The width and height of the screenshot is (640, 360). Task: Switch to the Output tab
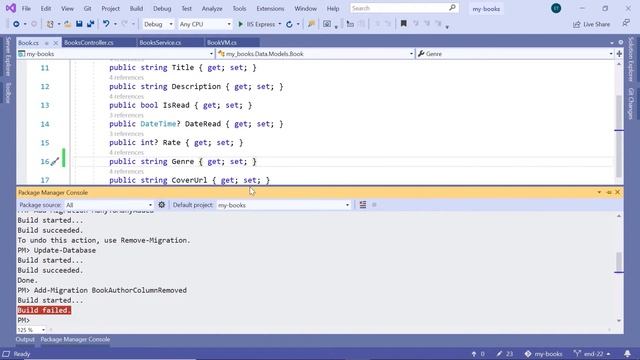pos(25,339)
